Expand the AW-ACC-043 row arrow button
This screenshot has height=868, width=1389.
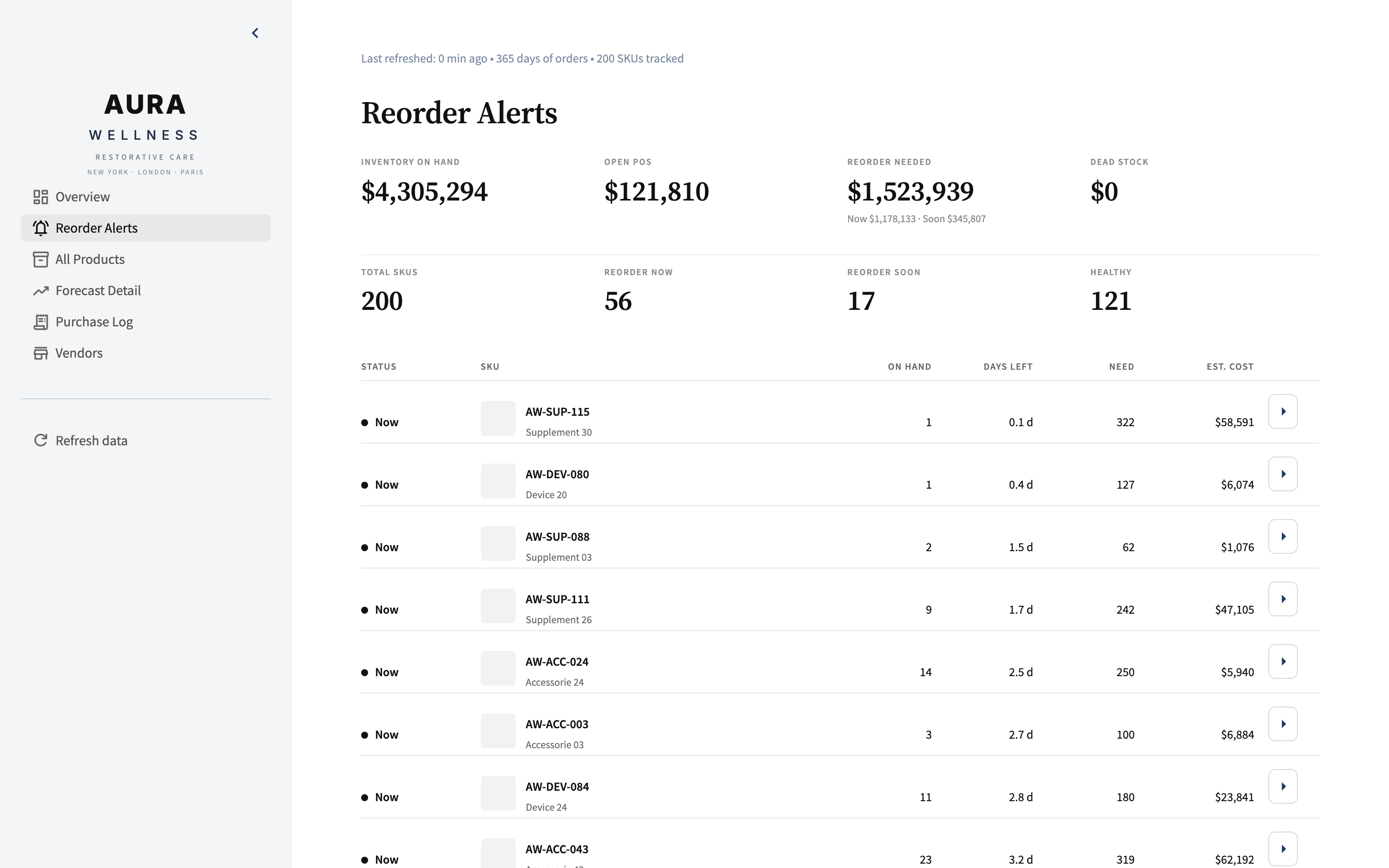pyautogui.click(x=1283, y=849)
